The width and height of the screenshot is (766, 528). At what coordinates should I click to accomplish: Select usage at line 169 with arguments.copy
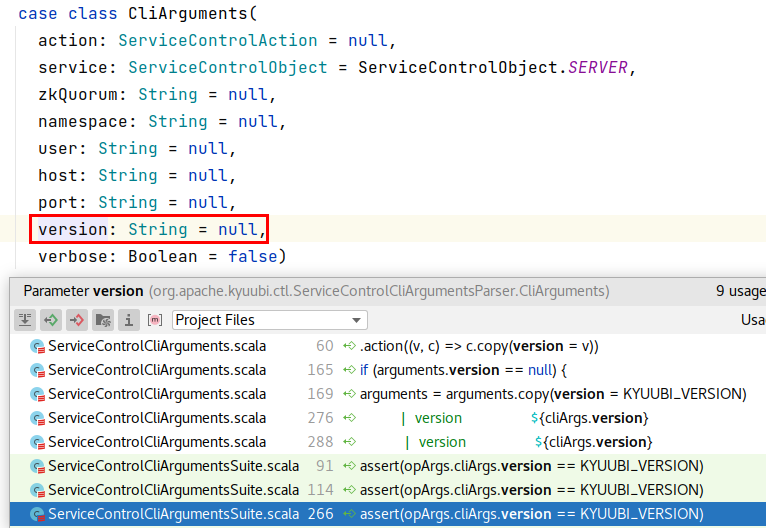(388, 394)
